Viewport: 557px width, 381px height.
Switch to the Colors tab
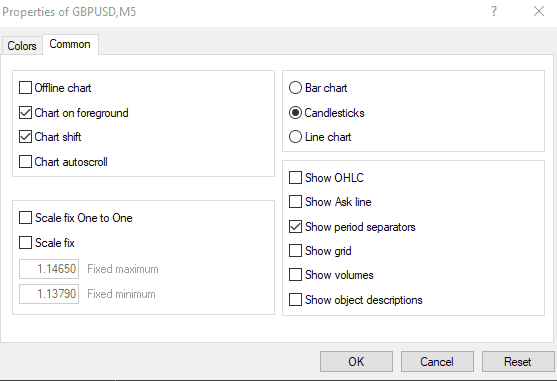[x=22, y=46]
